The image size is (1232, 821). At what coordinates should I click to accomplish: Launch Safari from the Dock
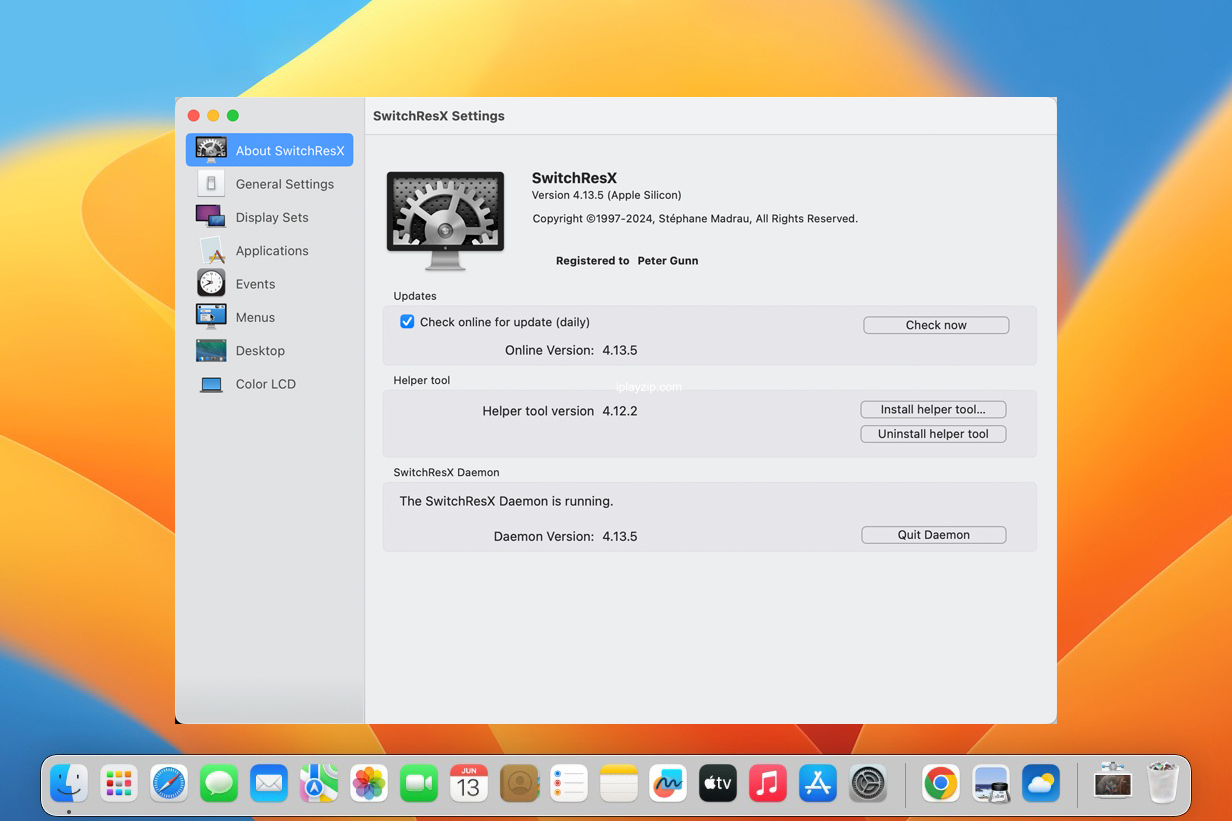[169, 783]
